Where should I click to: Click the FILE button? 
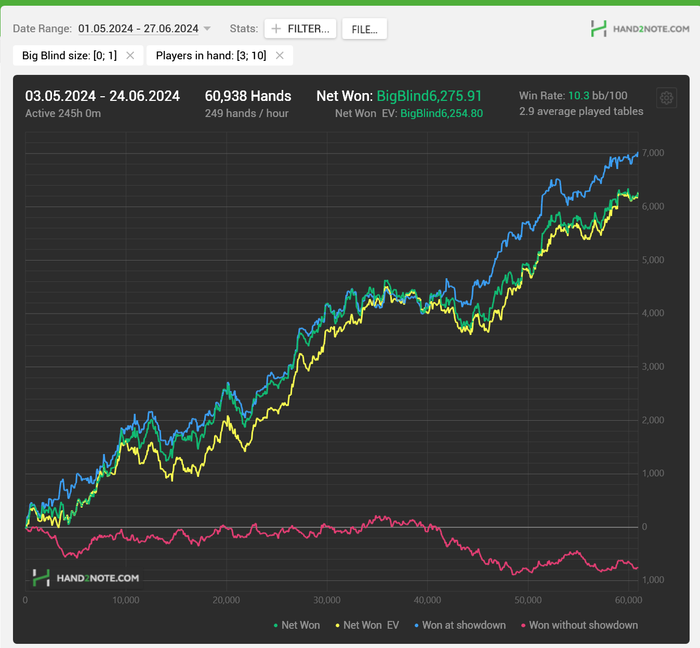tap(364, 29)
